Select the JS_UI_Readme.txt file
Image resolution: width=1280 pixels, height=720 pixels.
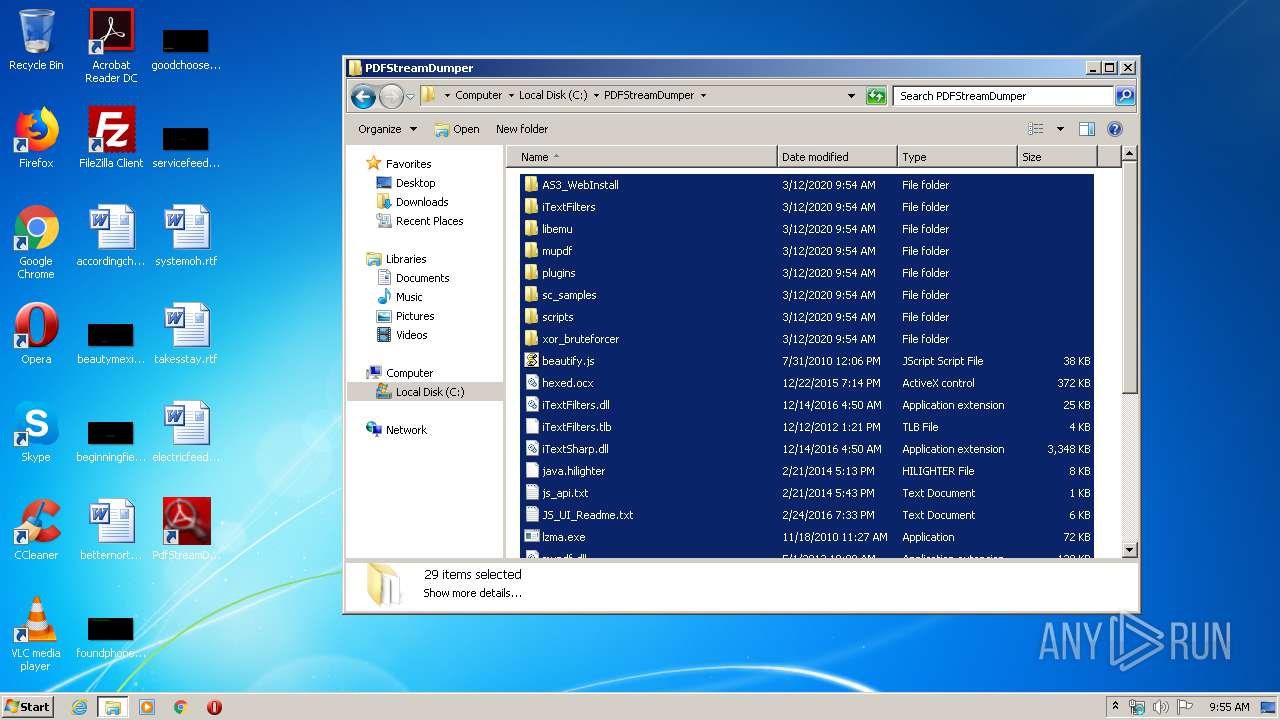(x=807, y=515)
